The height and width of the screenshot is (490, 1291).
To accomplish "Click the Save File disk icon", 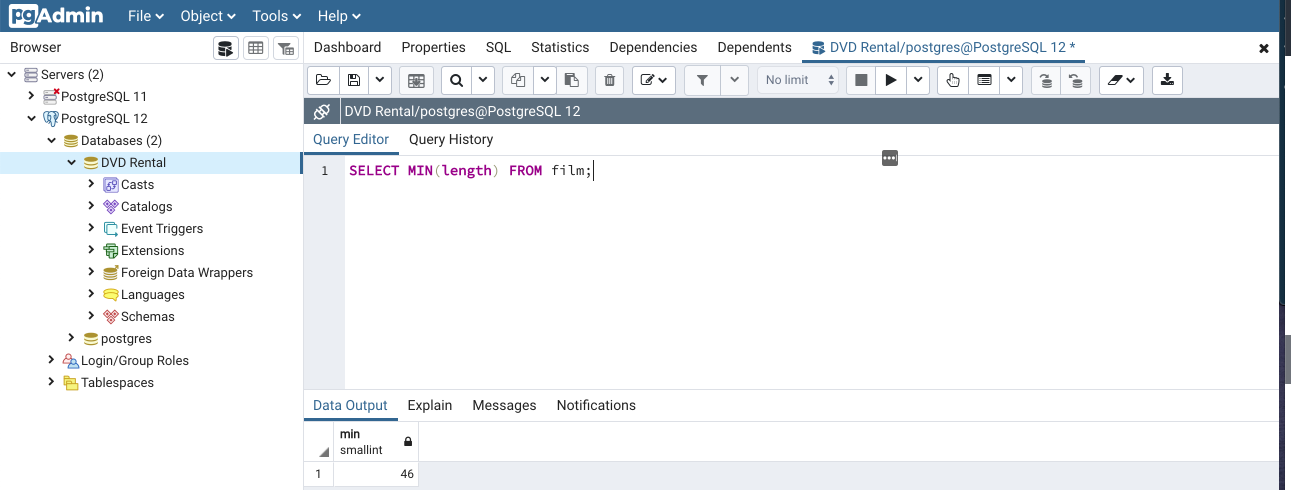I will pos(353,80).
